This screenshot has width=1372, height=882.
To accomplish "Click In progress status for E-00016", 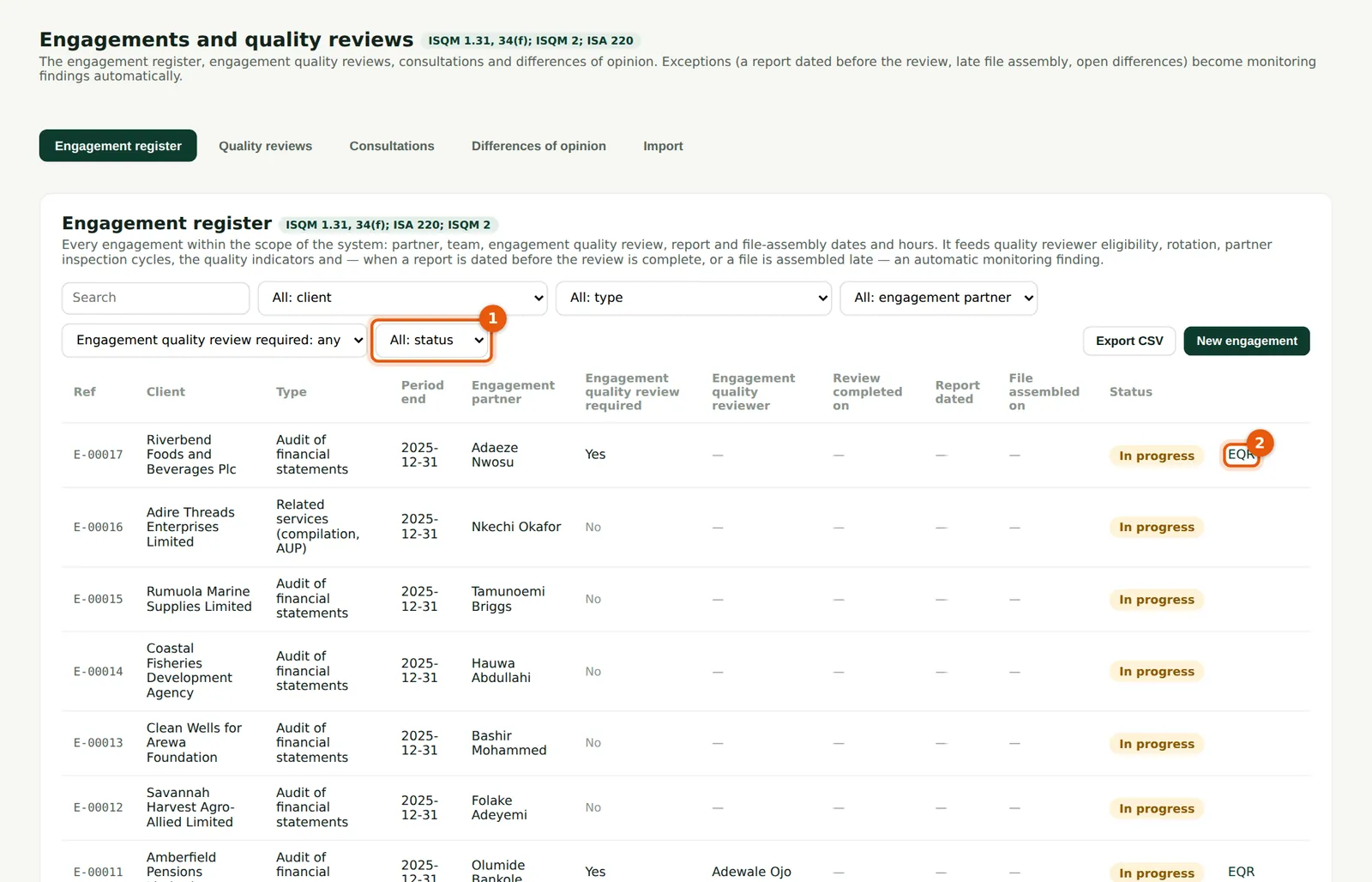I will (x=1156, y=528).
